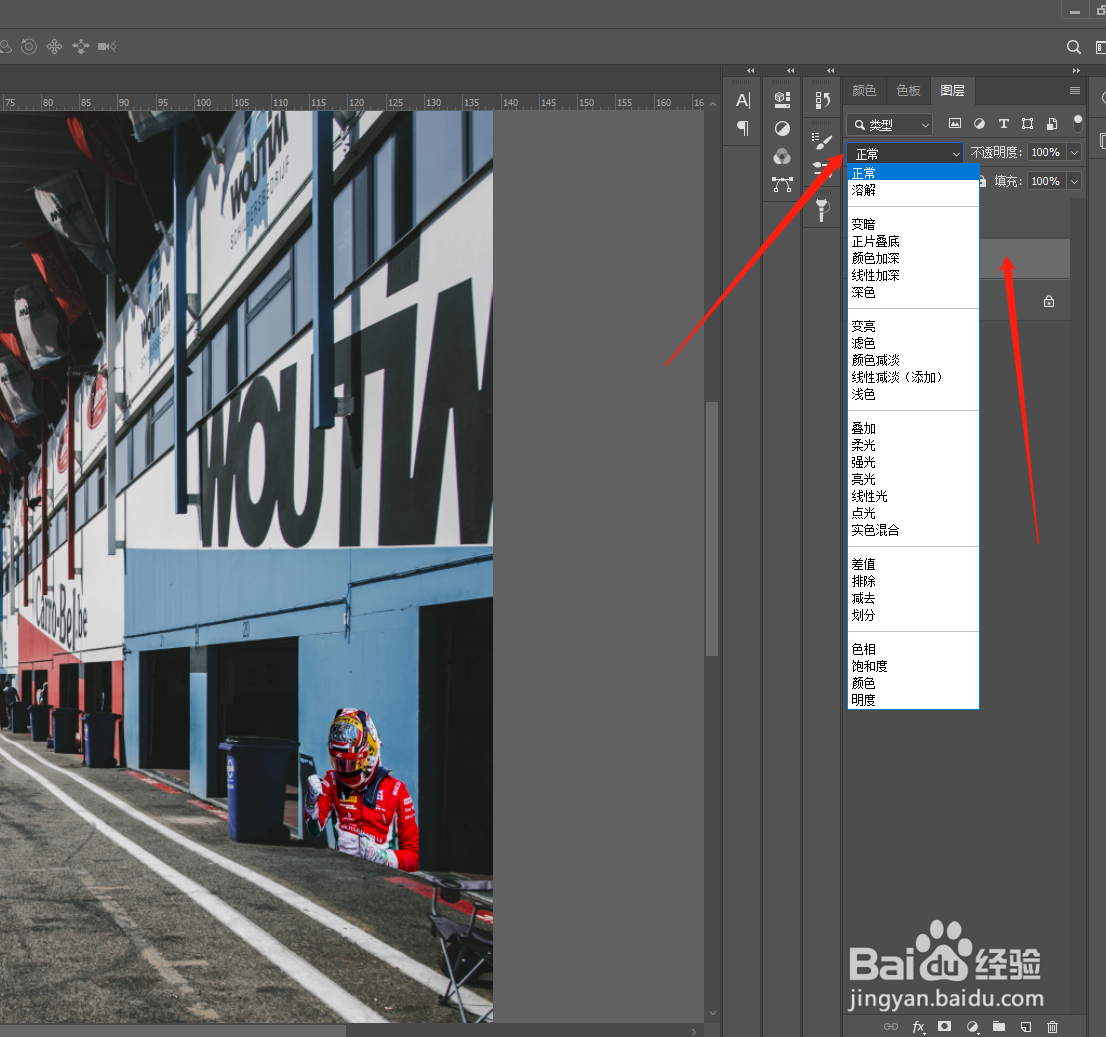Open the 填充 fill slider arrow
The image size is (1106, 1037).
tap(1074, 181)
